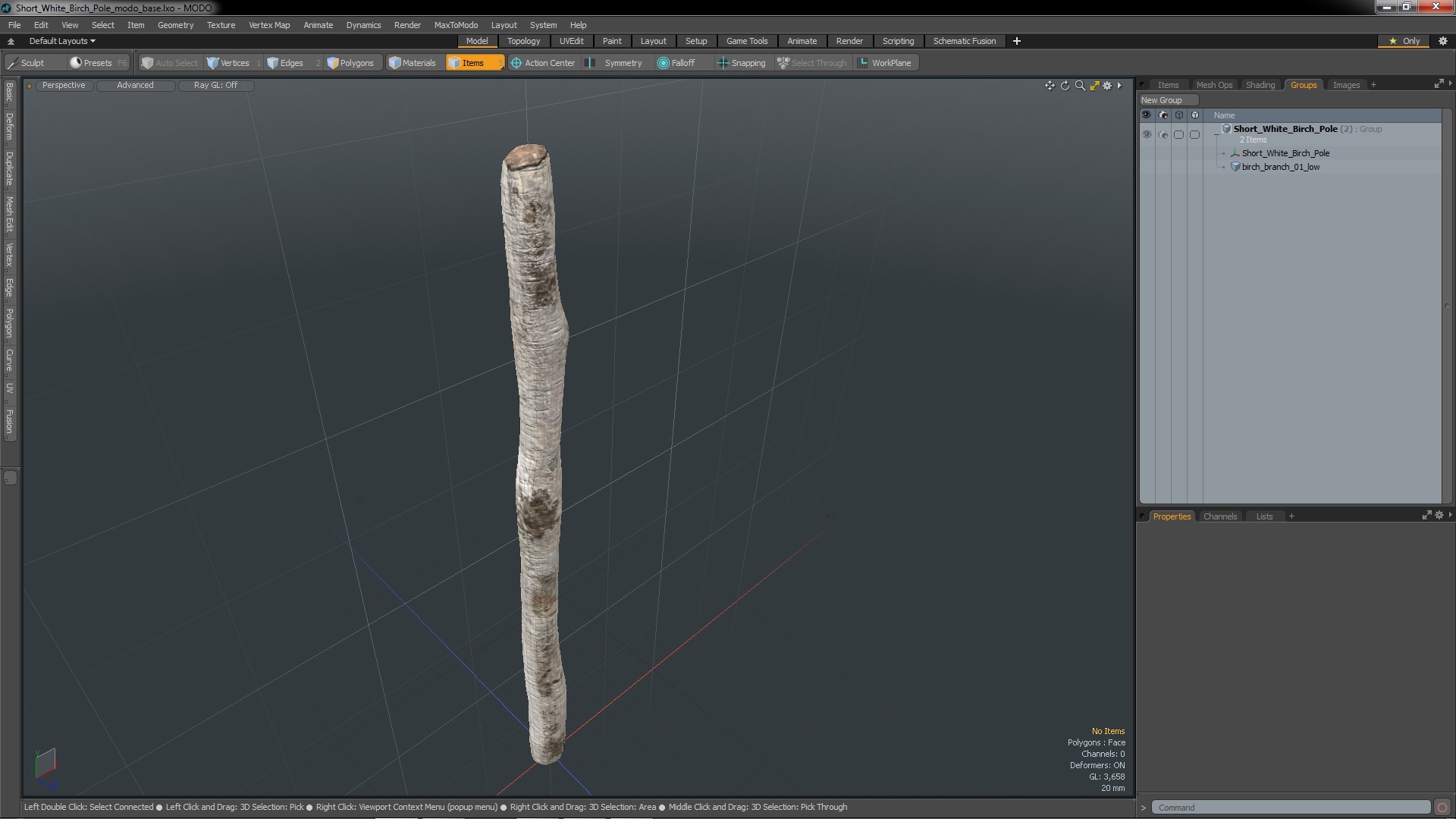Click the viewport pan (move) icon
This screenshot has width=1456, height=819.
[x=1050, y=86]
